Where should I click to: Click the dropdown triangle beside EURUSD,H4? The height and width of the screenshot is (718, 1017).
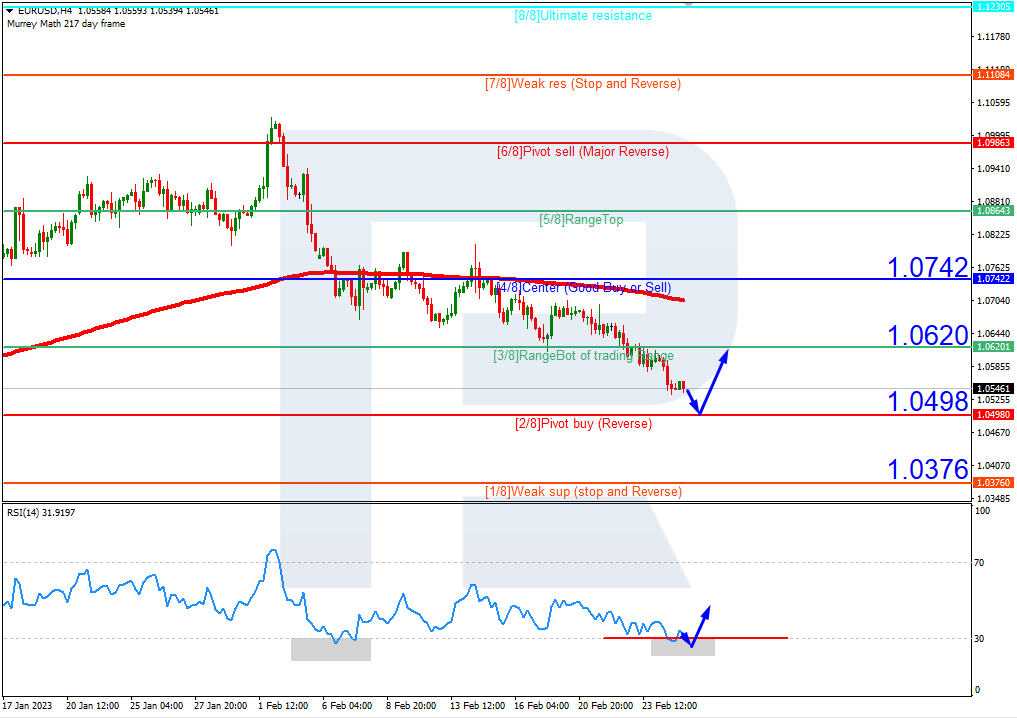10,10
